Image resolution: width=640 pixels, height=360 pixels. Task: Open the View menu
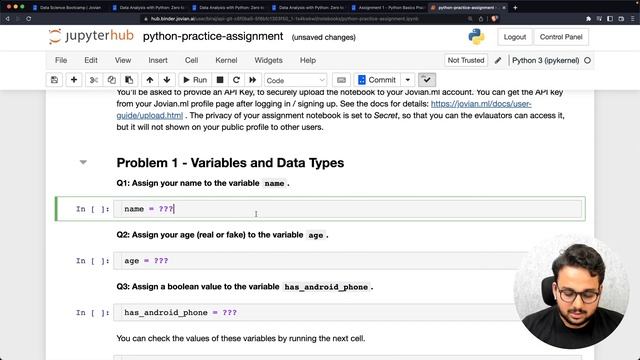[123, 60]
